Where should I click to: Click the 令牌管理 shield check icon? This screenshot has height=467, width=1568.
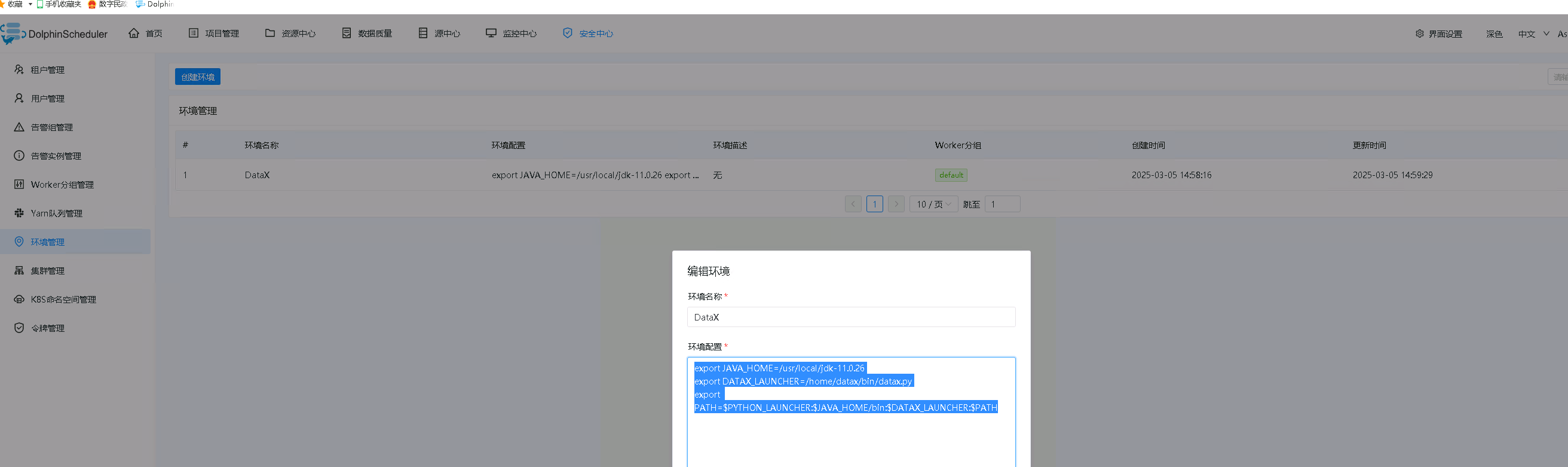tap(19, 328)
